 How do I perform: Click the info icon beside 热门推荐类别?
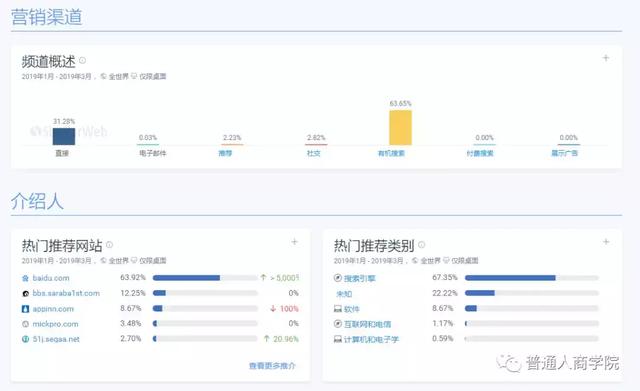(422, 244)
